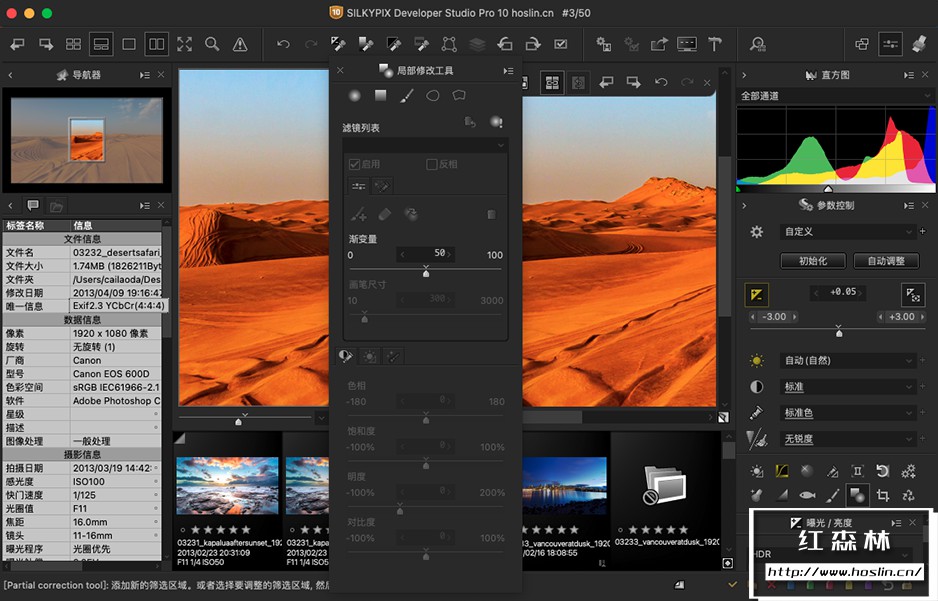
Task: Toggle the 启用 (Enable) checkbox
Action: (x=354, y=164)
